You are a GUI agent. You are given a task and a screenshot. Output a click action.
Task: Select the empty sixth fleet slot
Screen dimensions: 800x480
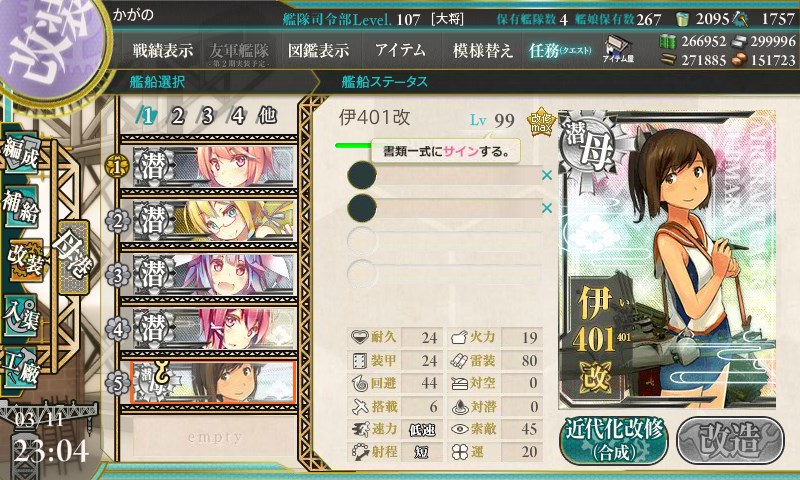click(x=214, y=437)
